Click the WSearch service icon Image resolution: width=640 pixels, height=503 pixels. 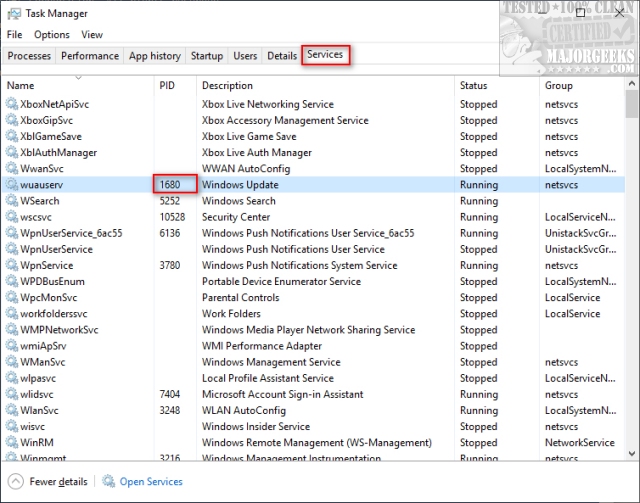(12, 201)
